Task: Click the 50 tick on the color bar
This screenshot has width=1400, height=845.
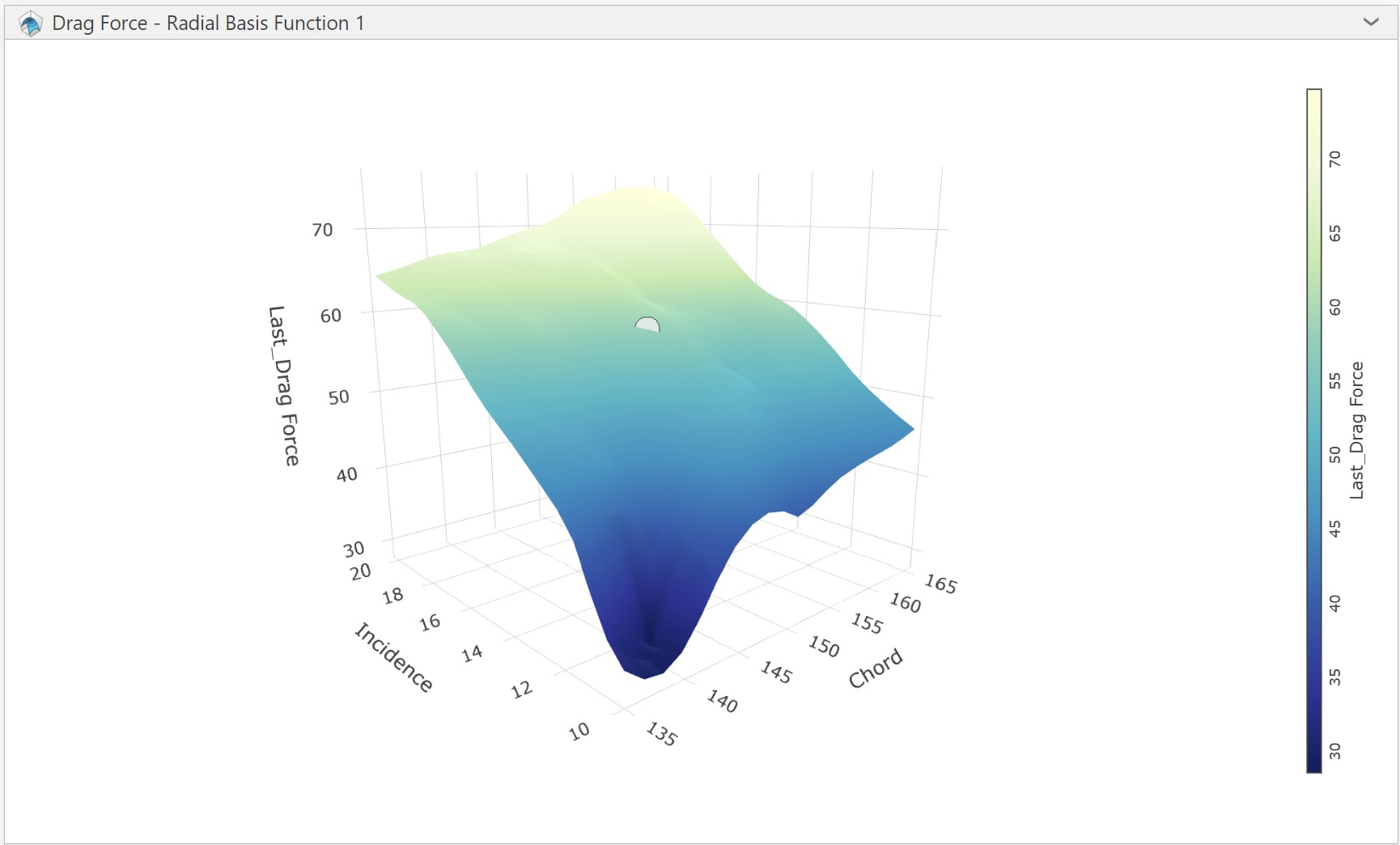Action: tap(1334, 455)
